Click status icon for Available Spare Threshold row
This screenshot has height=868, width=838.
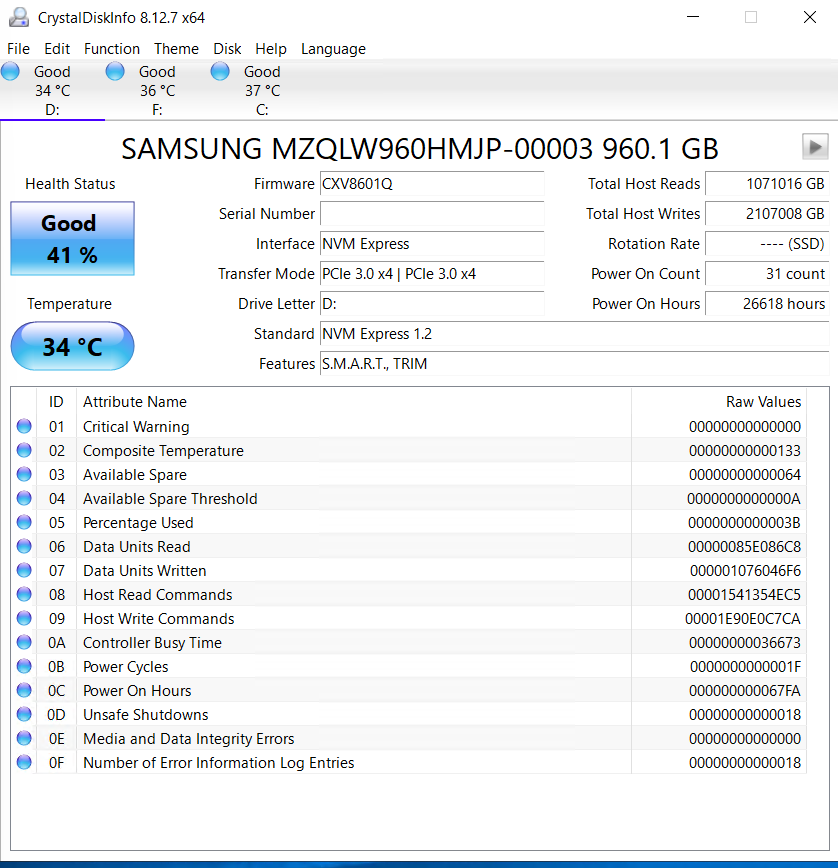[x=24, y=498]
